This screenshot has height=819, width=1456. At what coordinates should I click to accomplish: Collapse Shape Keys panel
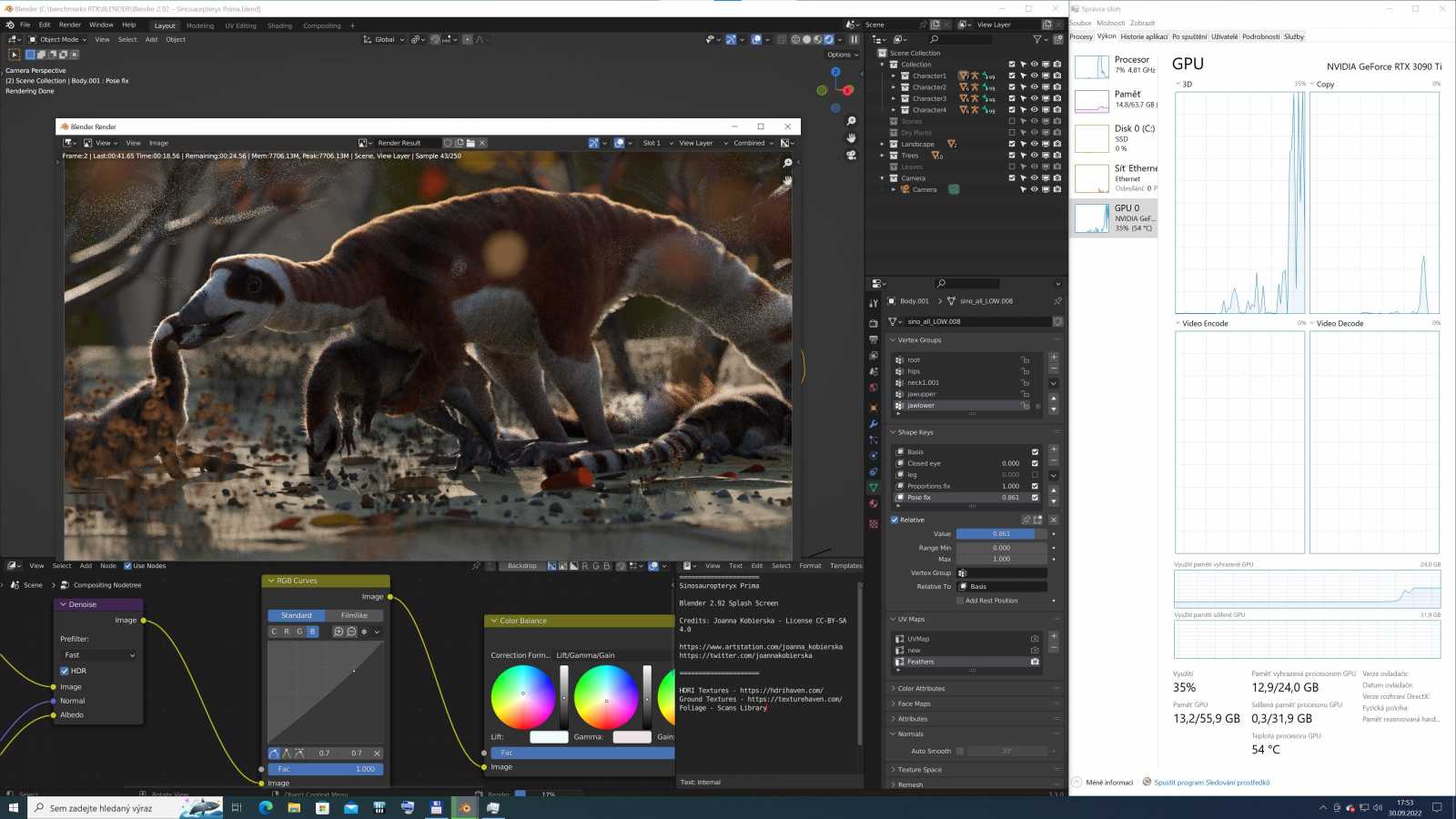915,432
